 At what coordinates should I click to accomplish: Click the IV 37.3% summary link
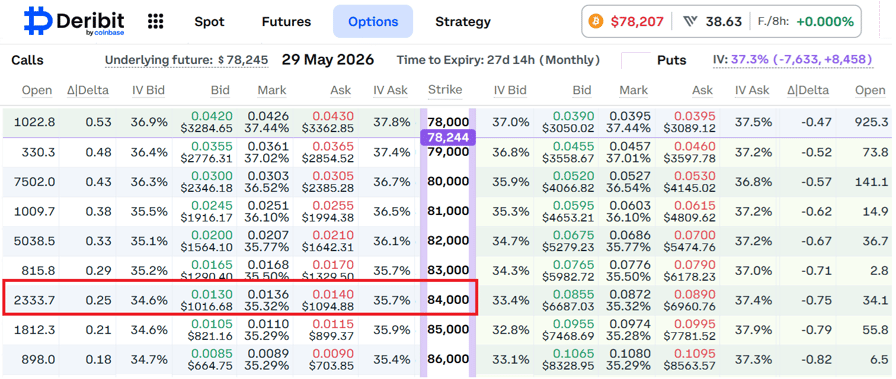coord(793,59)
